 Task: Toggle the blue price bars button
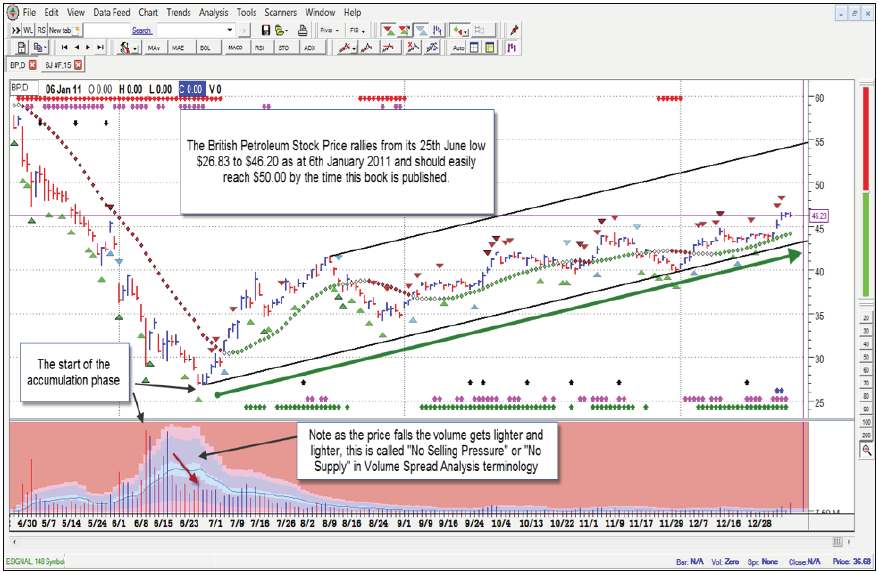pos(438,30)
